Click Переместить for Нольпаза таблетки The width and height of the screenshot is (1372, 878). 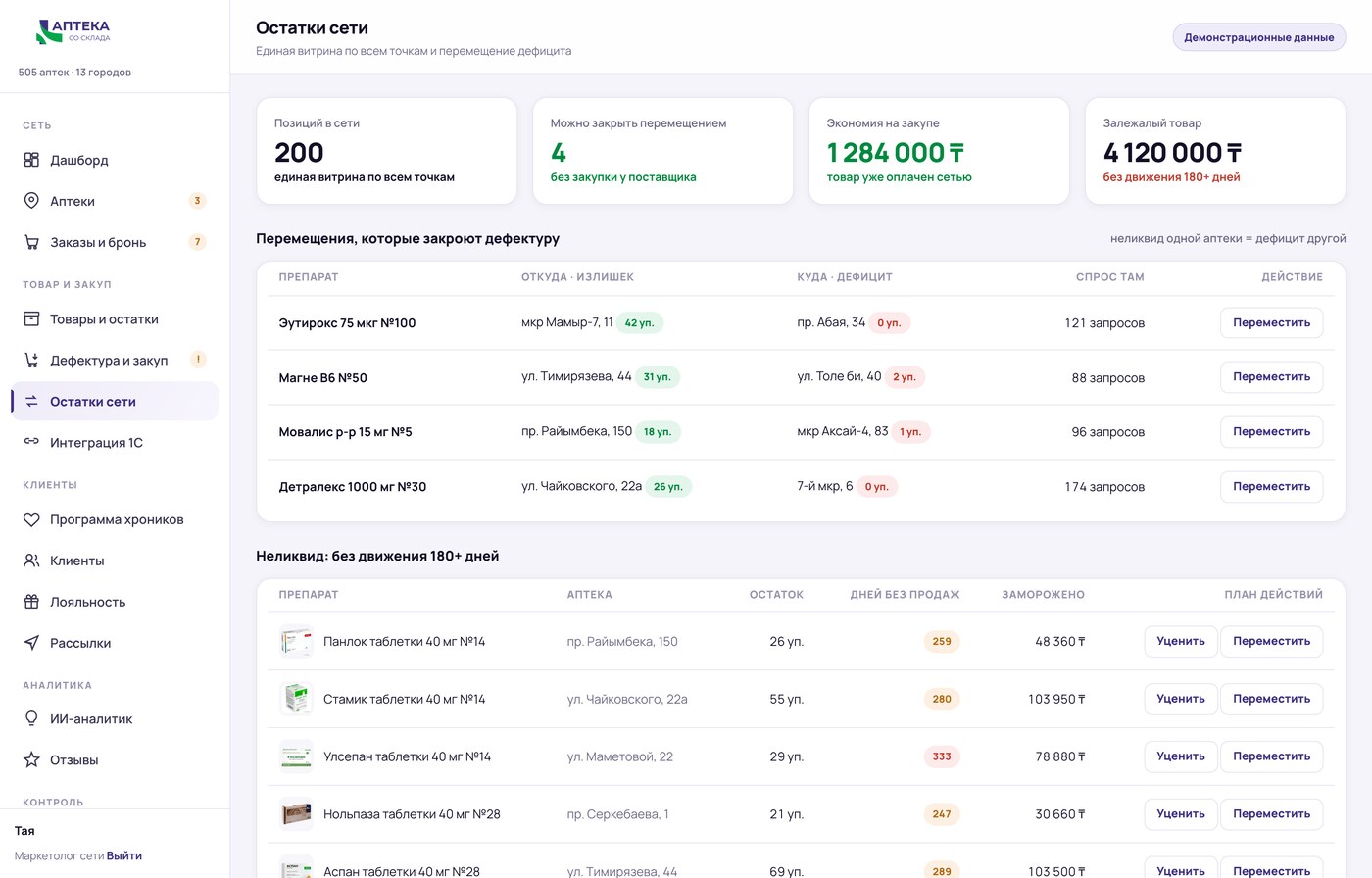coord(1271,813)
